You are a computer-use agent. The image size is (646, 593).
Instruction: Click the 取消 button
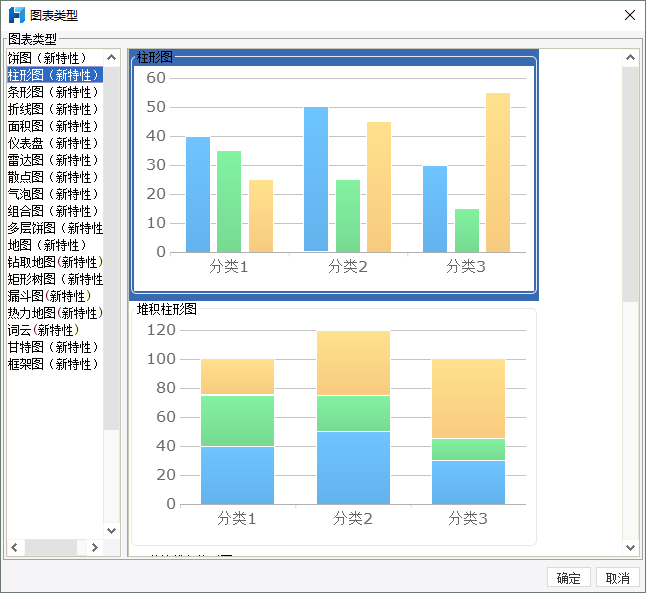tap(618, 578)
